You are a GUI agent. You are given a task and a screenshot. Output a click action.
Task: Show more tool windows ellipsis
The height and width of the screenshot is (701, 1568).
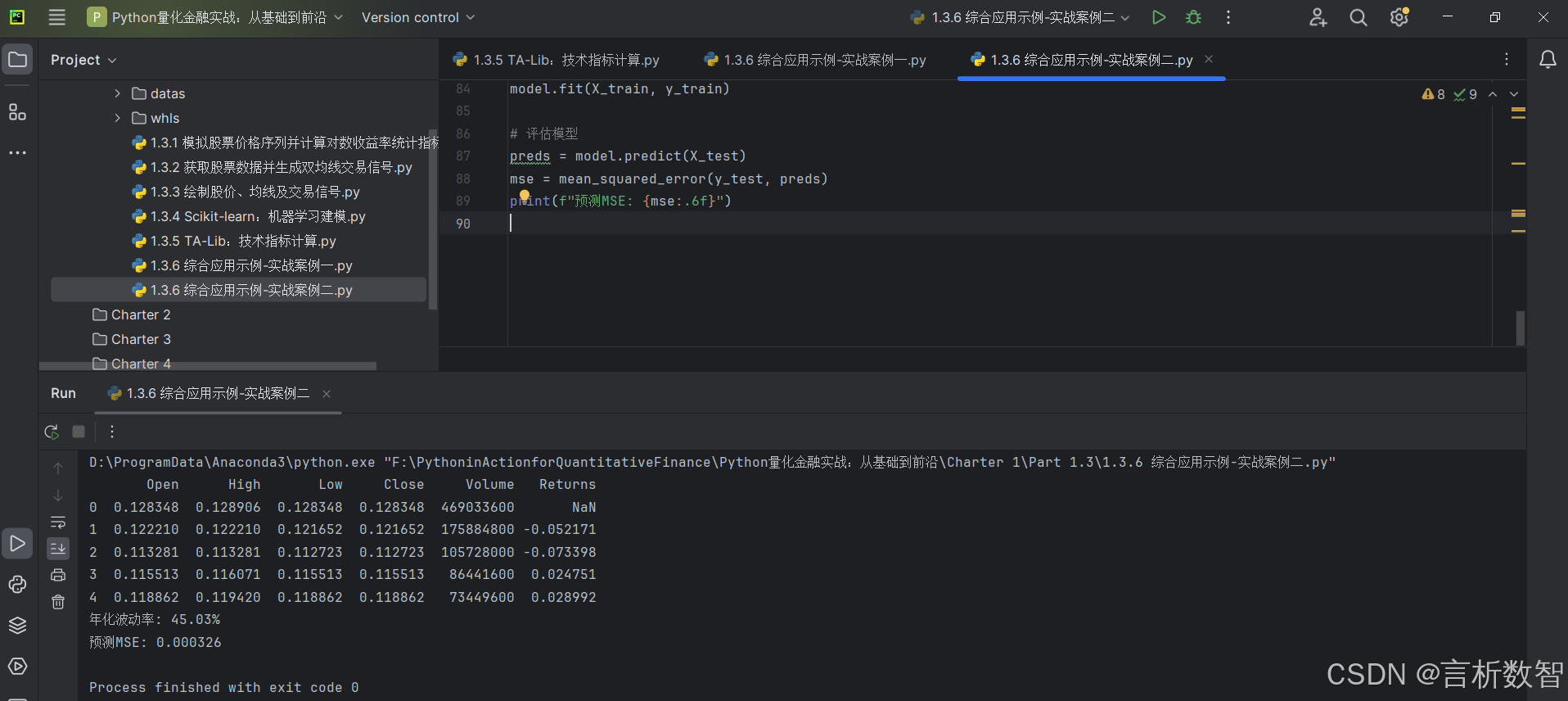tap(17, 152)
